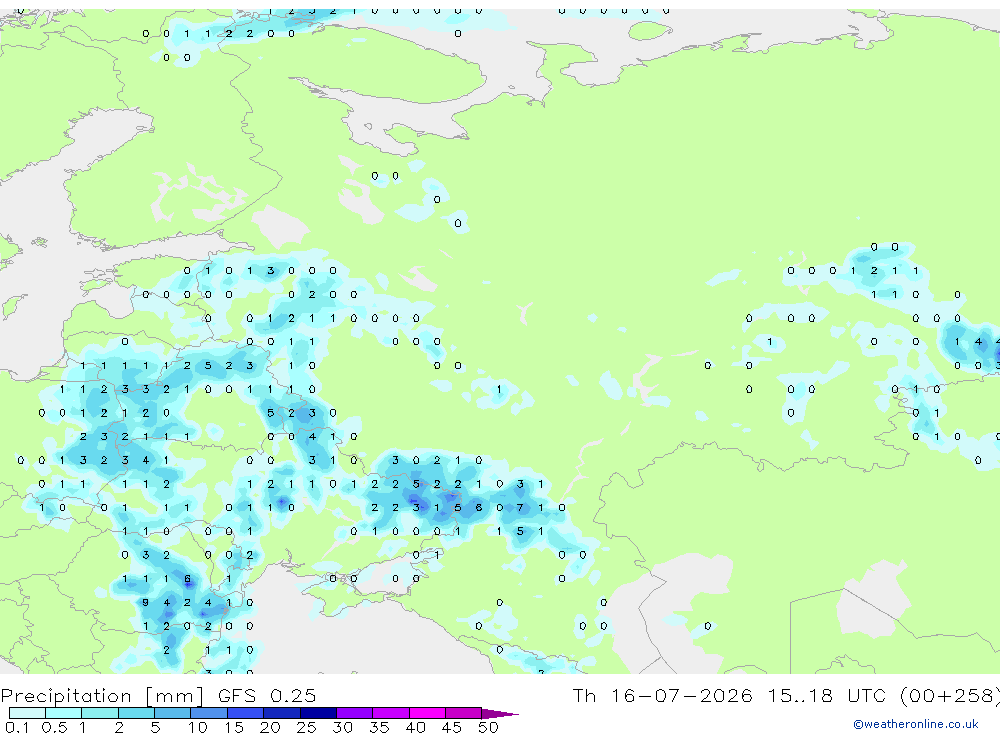The width and height of the screenshot is (1000, 733).
Task: Click the 'Precipitation [mm]' title text
Action: 103,695
